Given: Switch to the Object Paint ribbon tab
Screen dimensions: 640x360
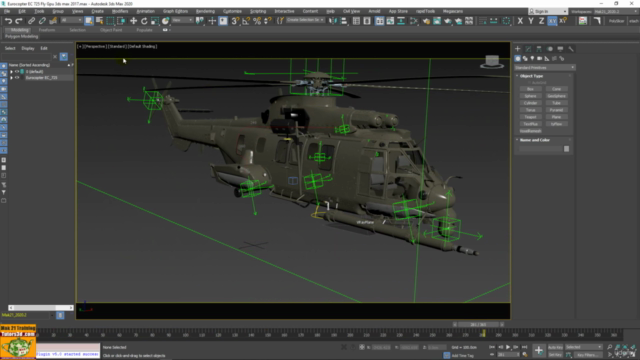Looking at the screenshot, I should tap(111, 30).
